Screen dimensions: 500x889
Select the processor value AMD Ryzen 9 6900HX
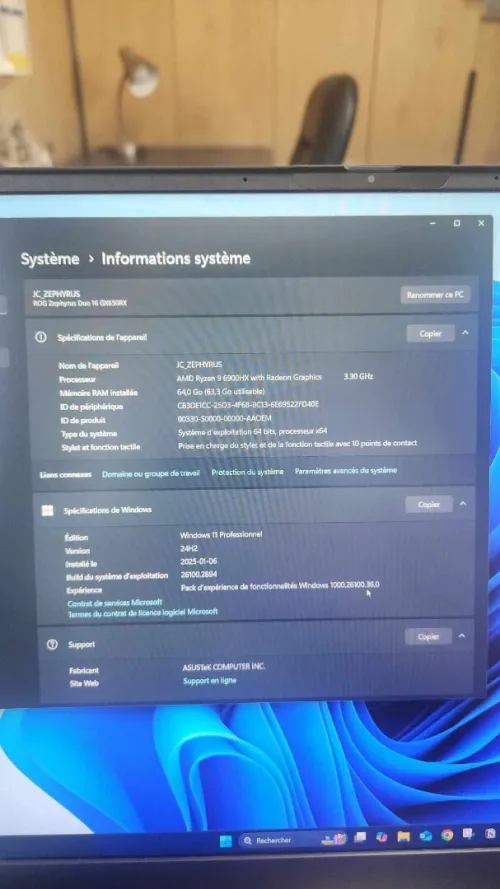coord(249,378)
